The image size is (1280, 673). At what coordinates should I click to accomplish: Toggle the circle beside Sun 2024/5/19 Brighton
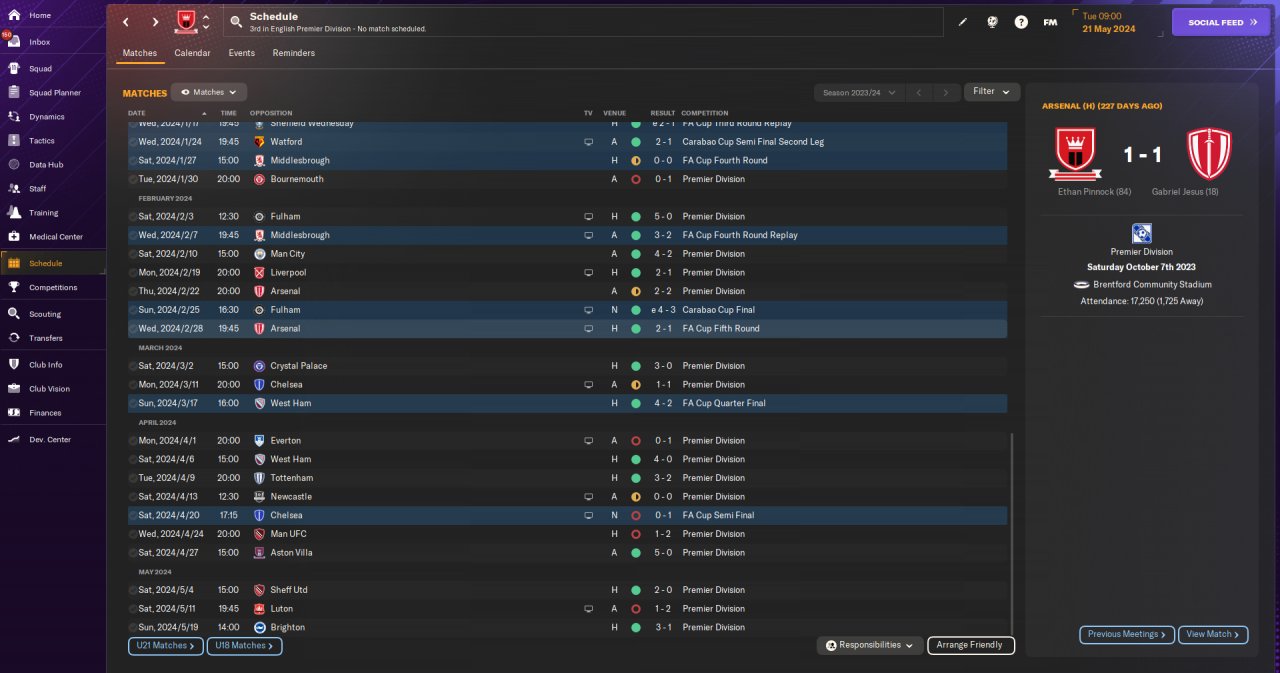tap(133, 627)
